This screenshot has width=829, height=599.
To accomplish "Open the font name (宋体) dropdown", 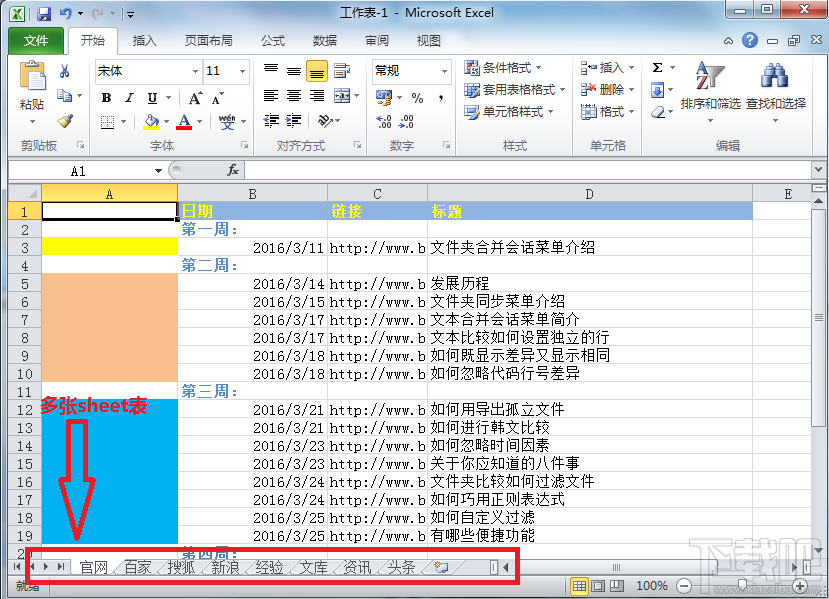I will tap(196, 72).
